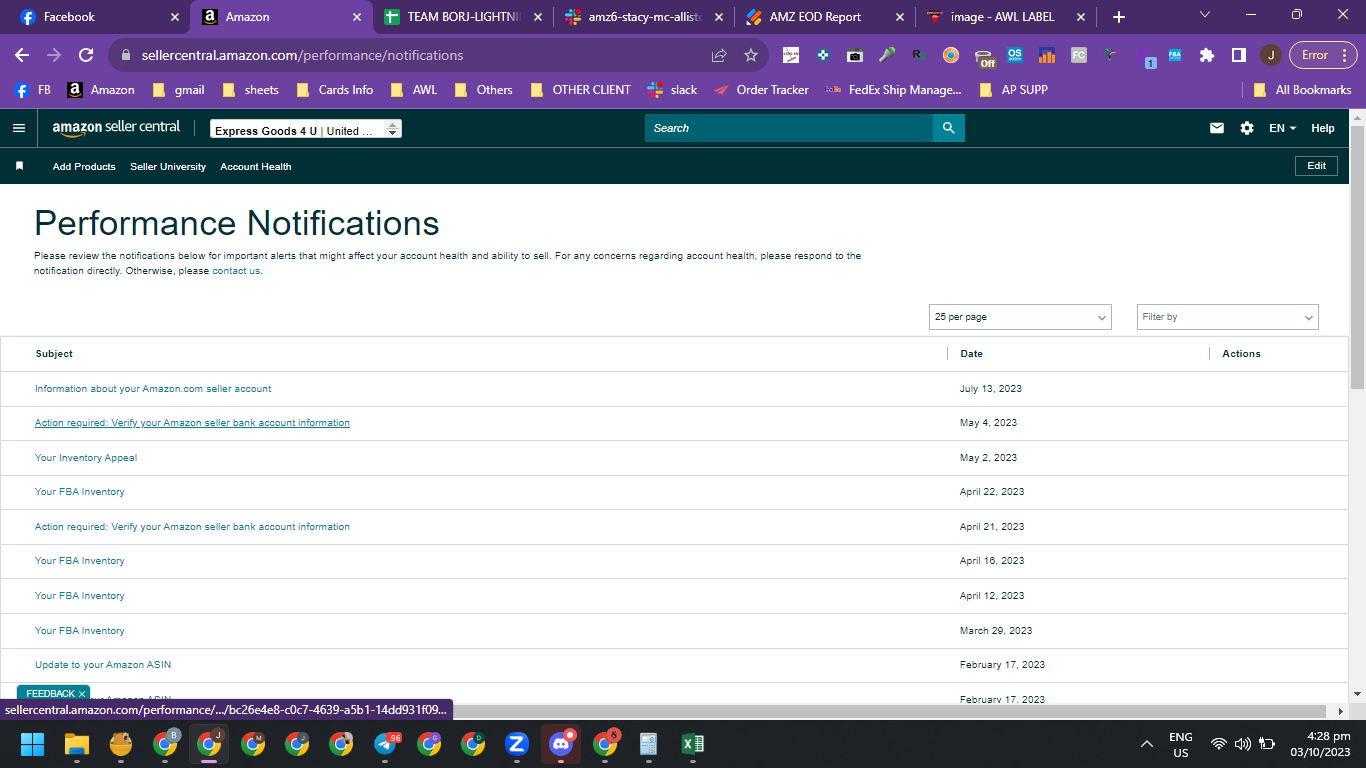
Task: Click the amazon seller central logo
Action: click(x=116, y=128)
